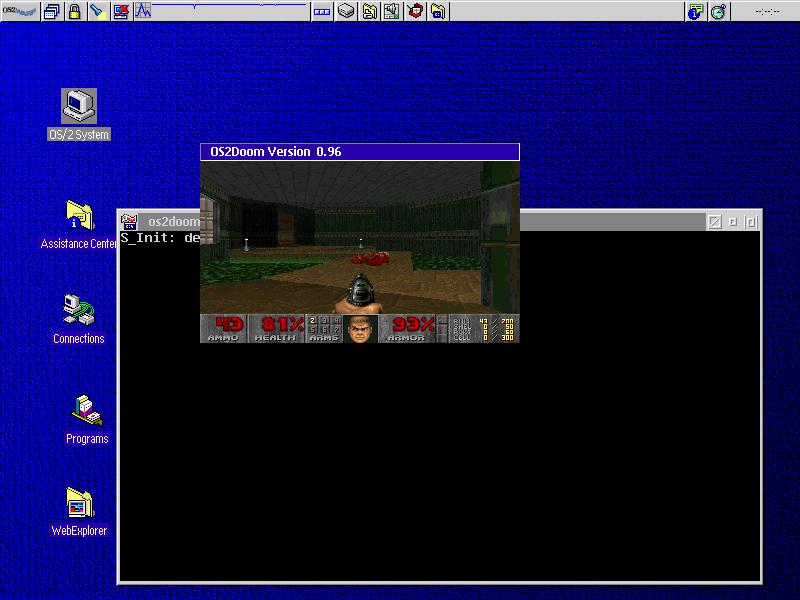Select the Connections desktop icon
This screenshot has width=800, height=600.
pyautogui.click(x=79, y=310)
